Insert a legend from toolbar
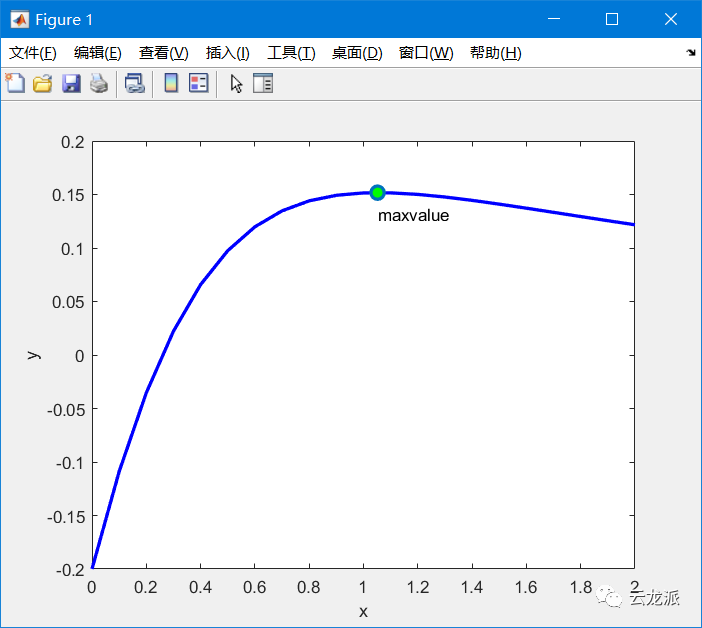 pyautogui.click(x=199, y=83)
